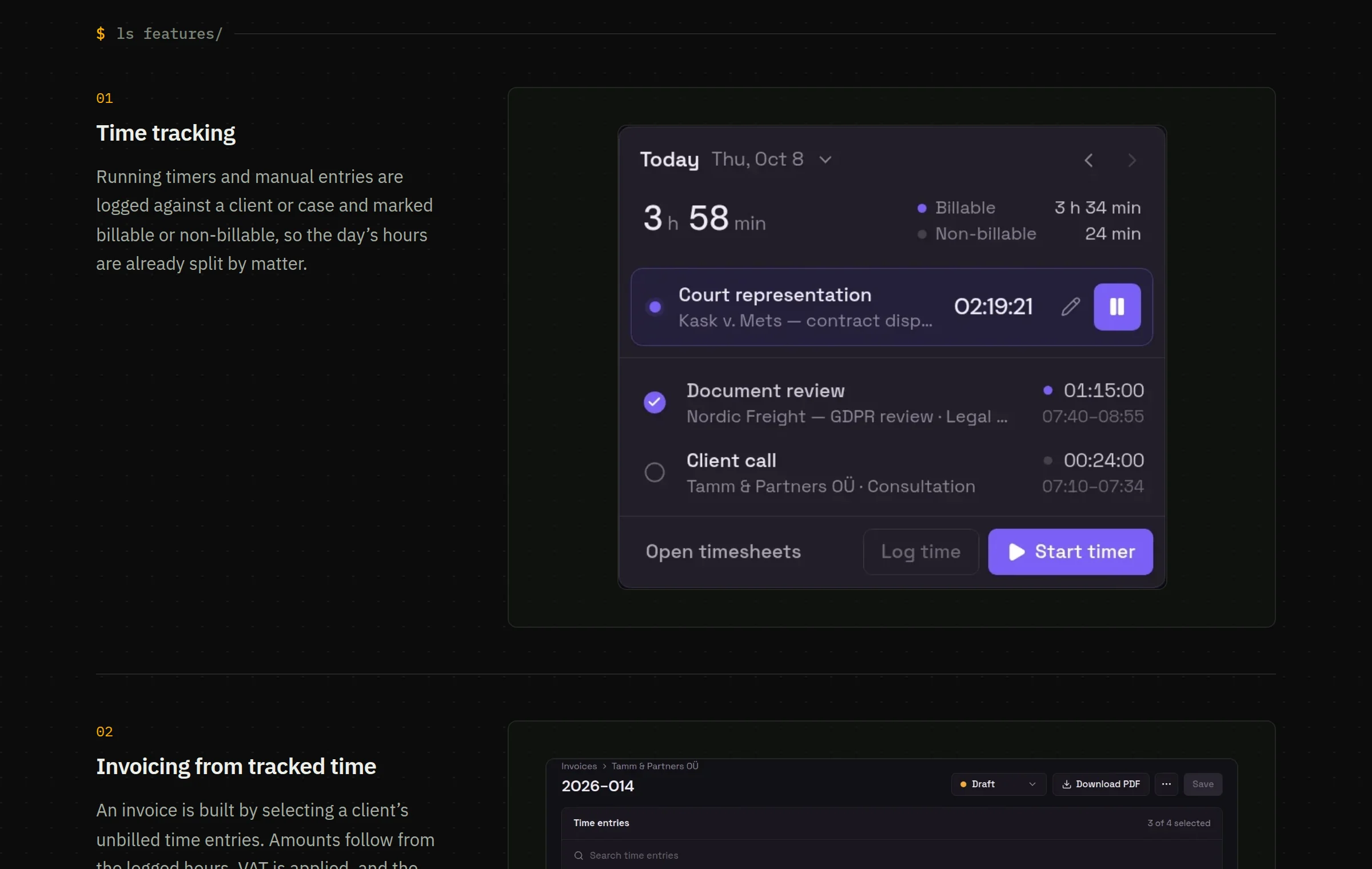Image resolution: width=1372 pixels, height=869 pixels.
Task: Click the purple Billable legend dot
Action: [922, 209]
